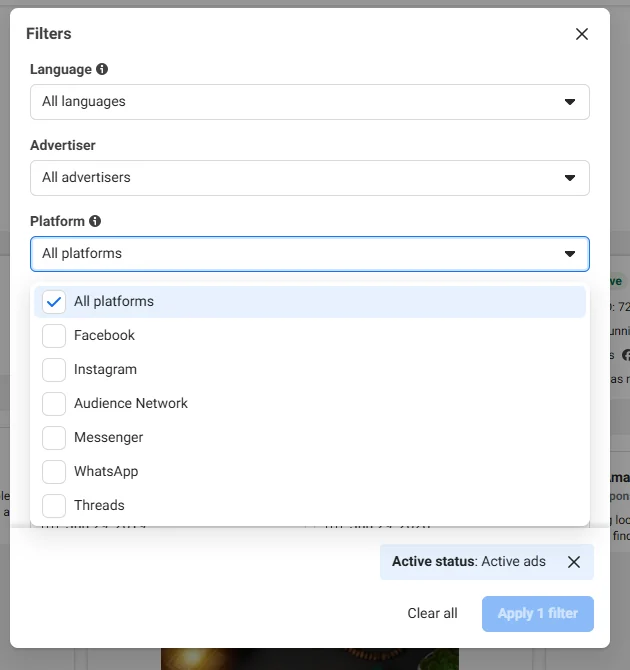630x670 pixels.
Task: Click the Language info icon
Action: click(102, 69)
